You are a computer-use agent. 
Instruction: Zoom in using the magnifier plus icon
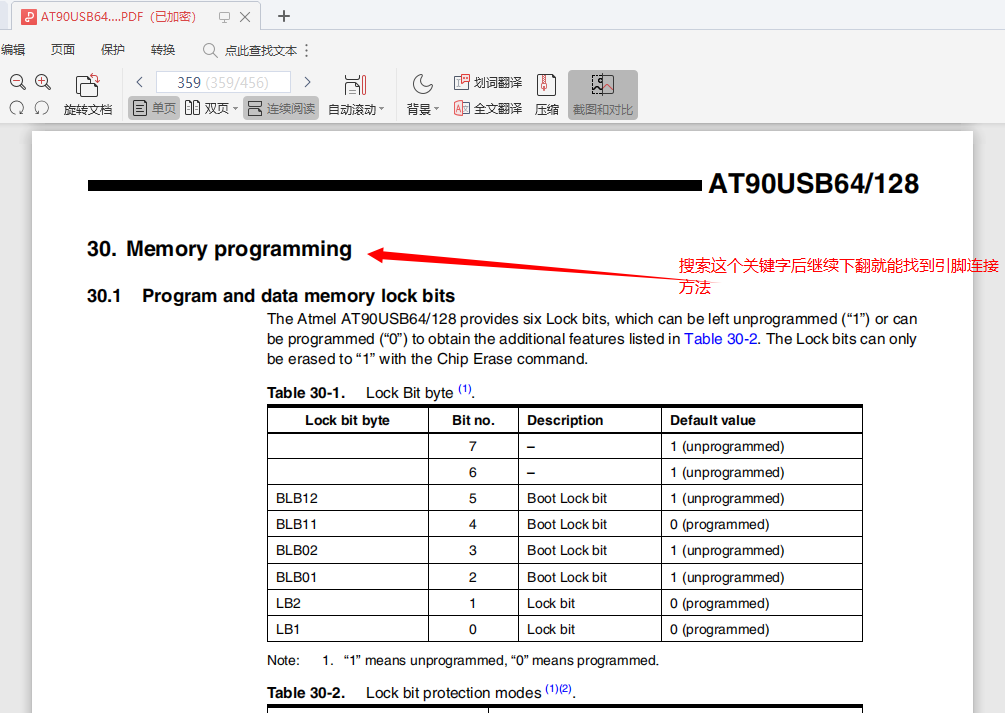pos(43,82)
